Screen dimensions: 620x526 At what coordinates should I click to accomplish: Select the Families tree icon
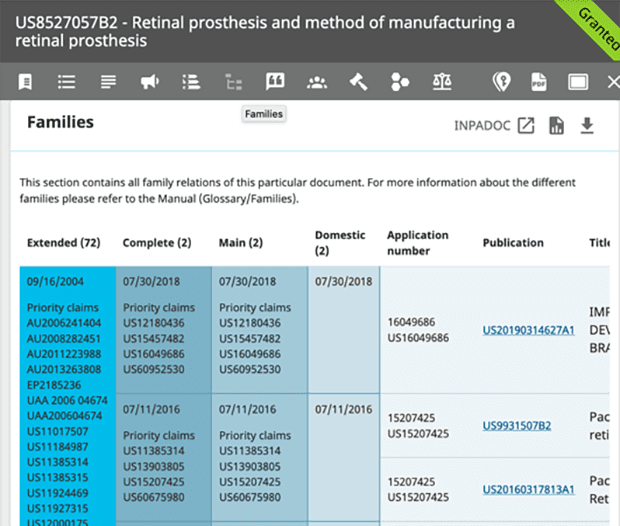[x=233, y=82]
